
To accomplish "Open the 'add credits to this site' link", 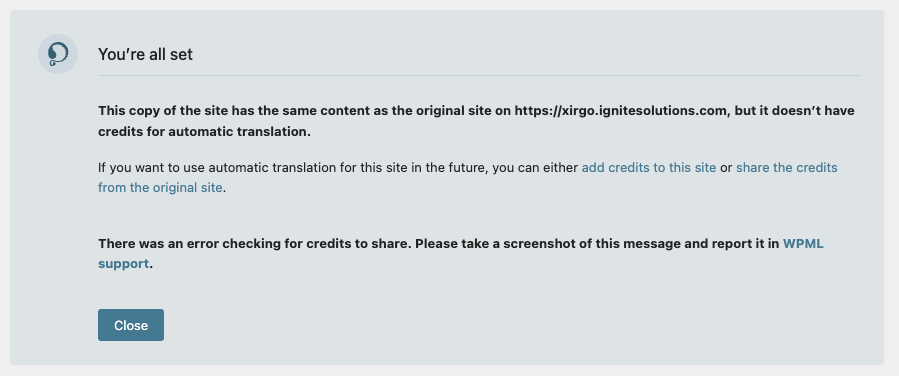I will [648, 167].
